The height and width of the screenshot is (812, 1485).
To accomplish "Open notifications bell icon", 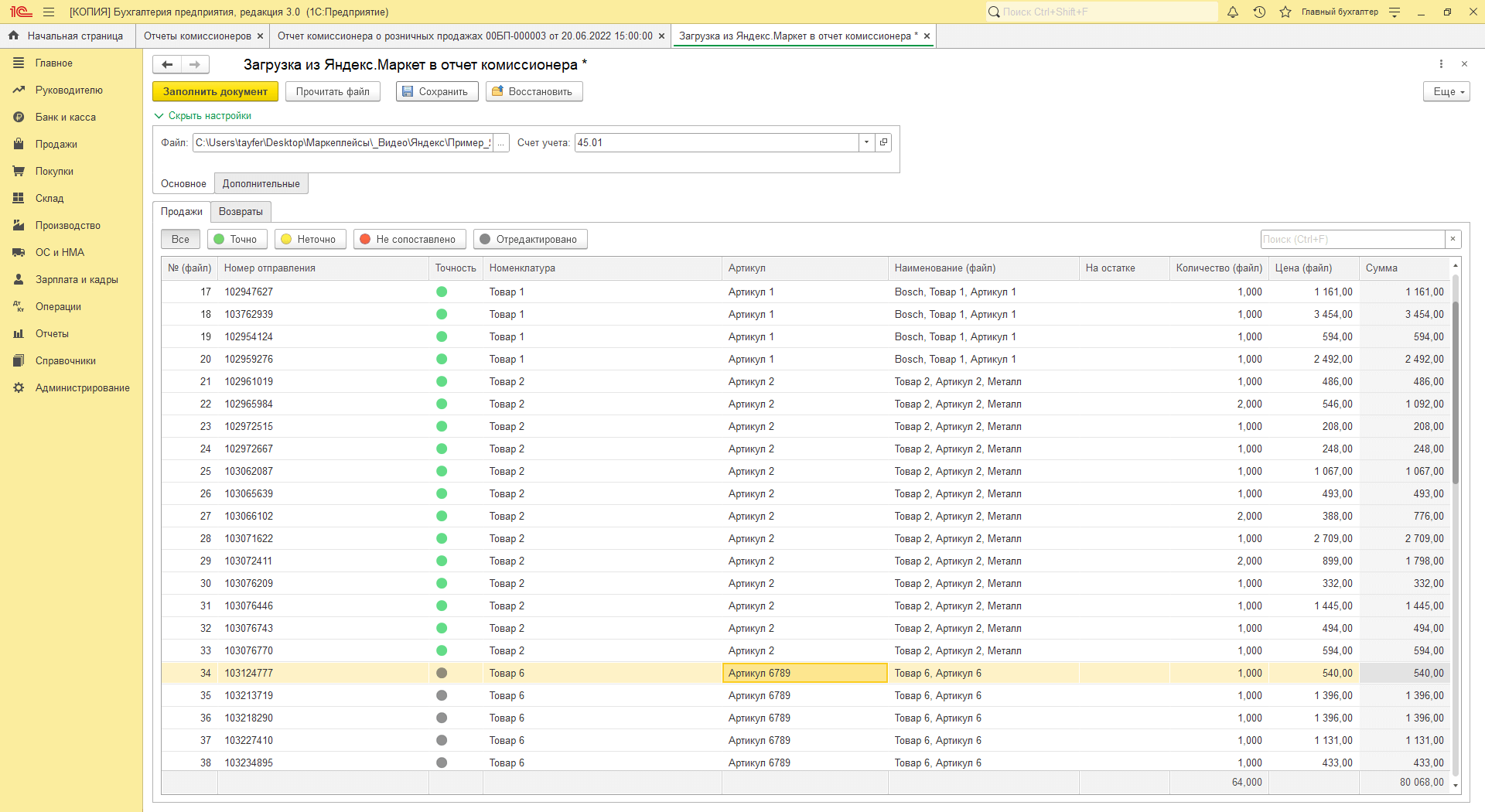I will 1233,12.
